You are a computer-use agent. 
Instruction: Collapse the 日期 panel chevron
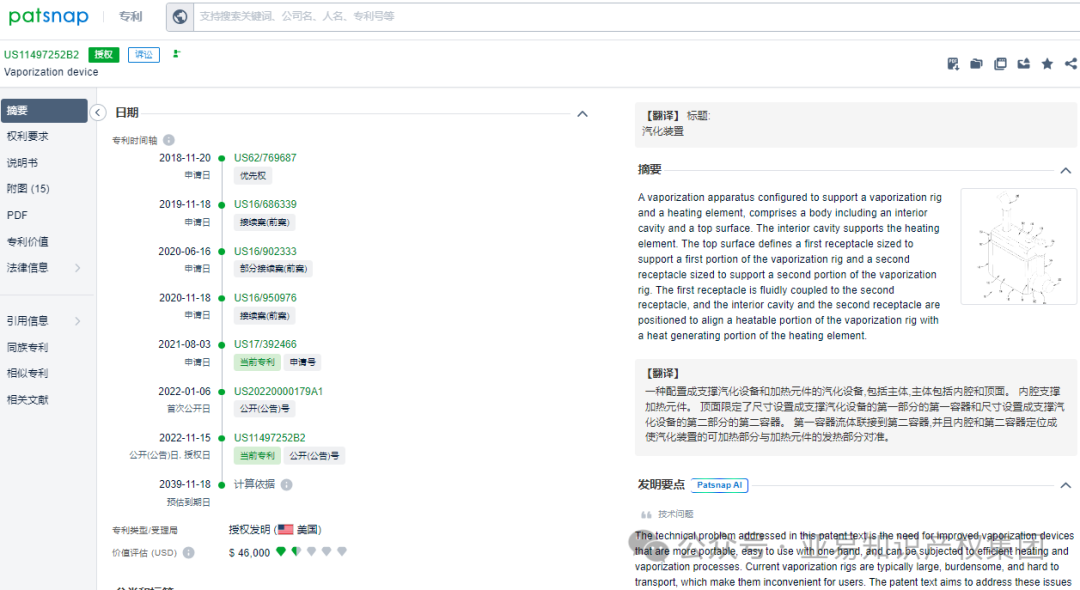click(x=582, y=114)
